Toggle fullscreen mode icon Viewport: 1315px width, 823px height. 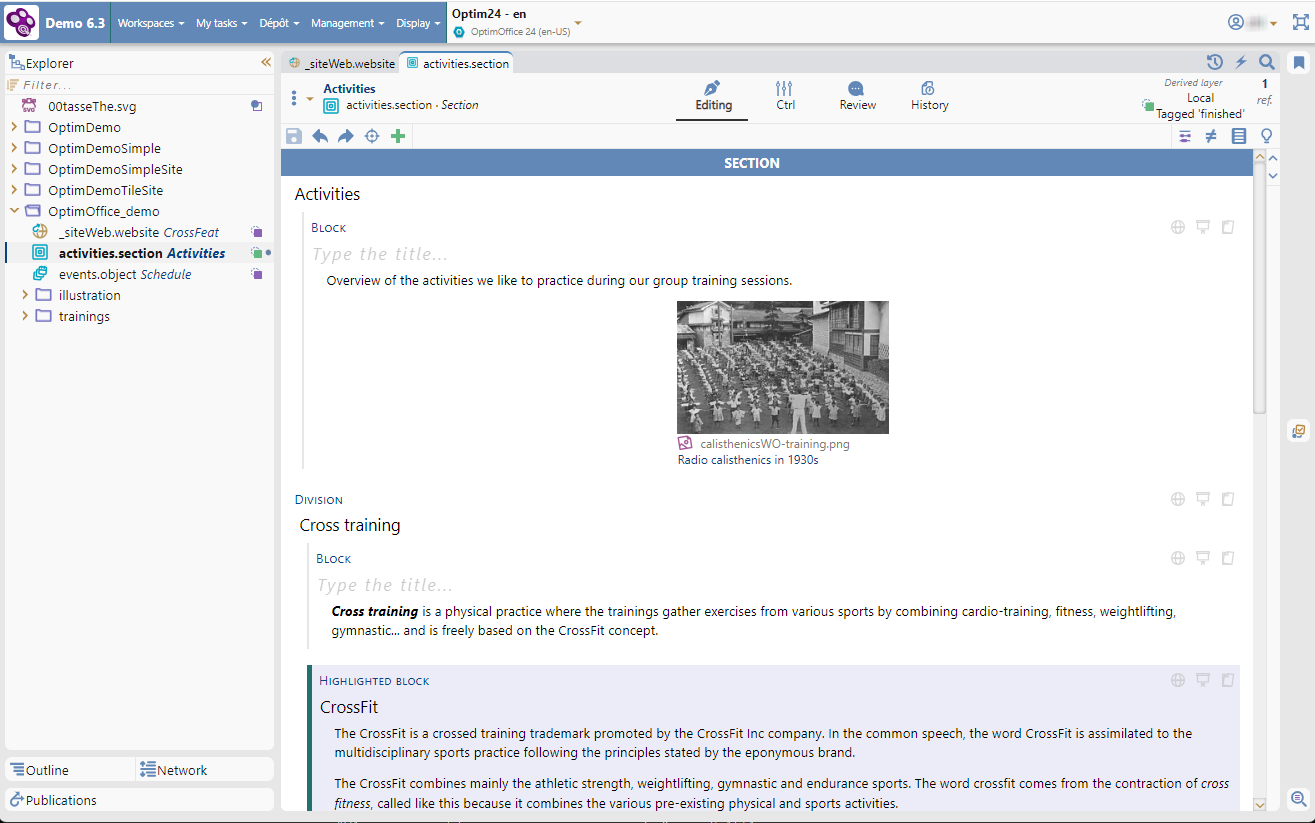(x=1299, y=22)
